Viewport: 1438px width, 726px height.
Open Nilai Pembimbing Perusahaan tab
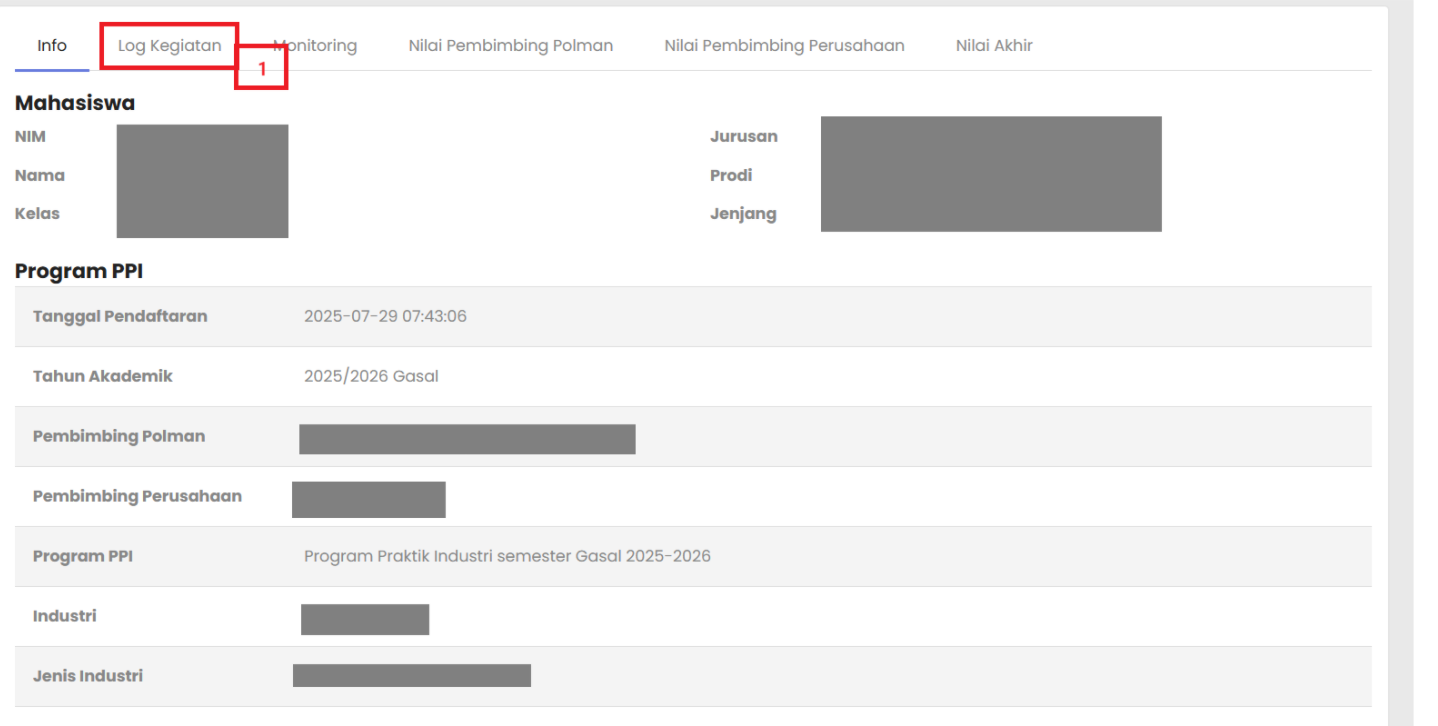784,46
